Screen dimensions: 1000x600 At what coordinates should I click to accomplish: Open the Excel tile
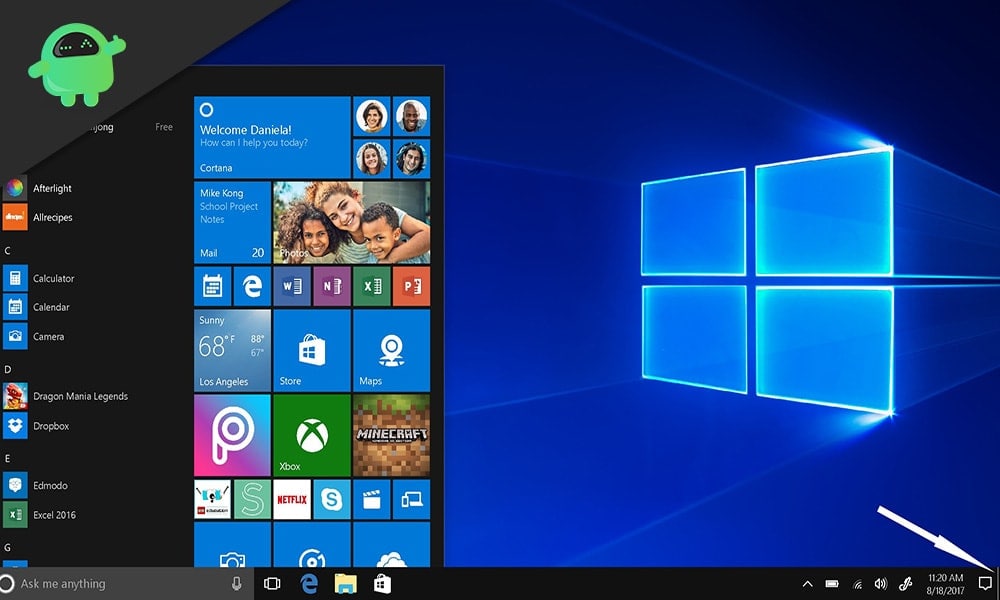pos(371,286)
